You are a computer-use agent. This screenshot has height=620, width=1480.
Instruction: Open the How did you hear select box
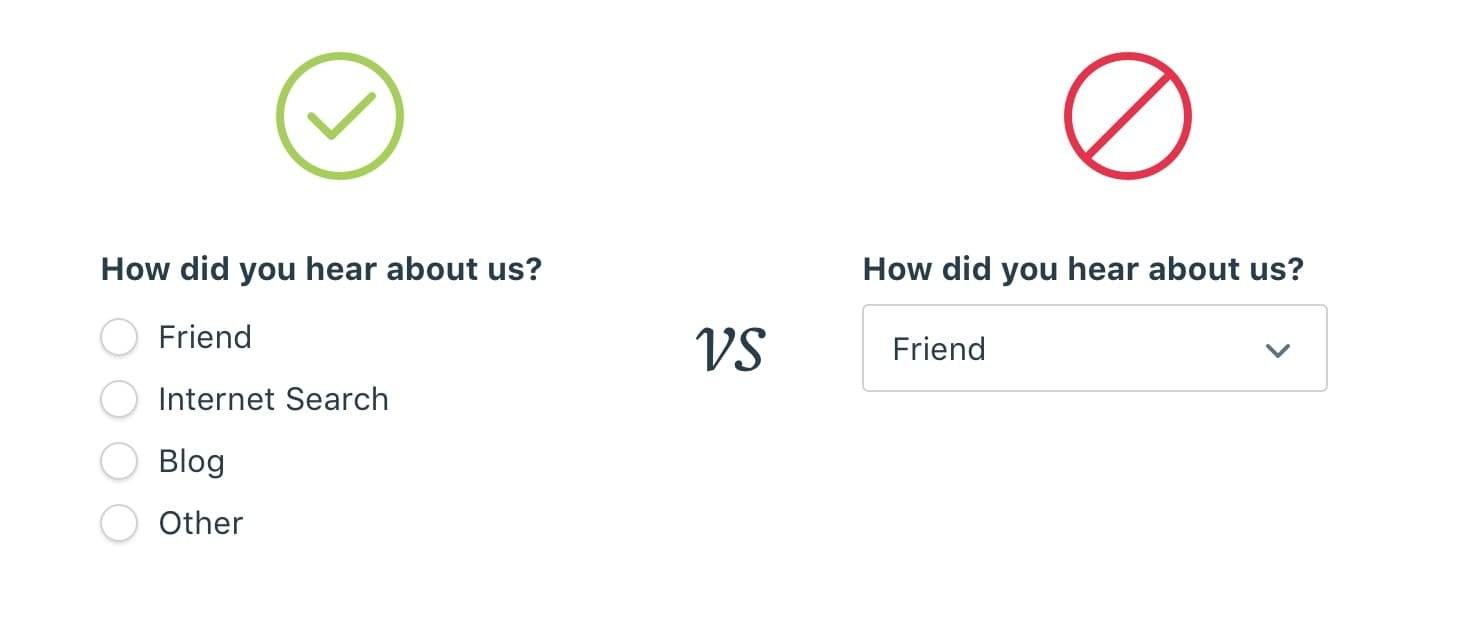[1095, 348]
